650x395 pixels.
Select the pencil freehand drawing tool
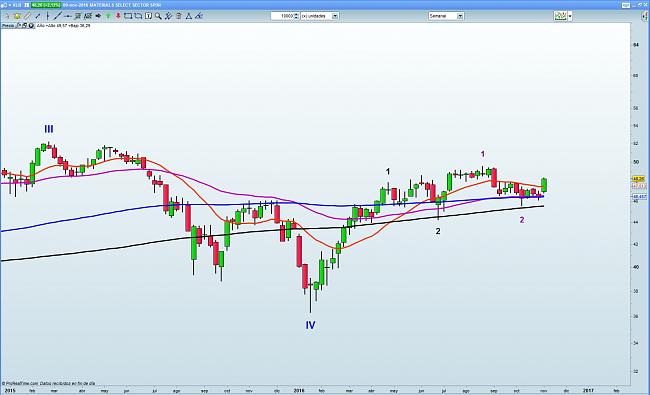click(27, 16)
